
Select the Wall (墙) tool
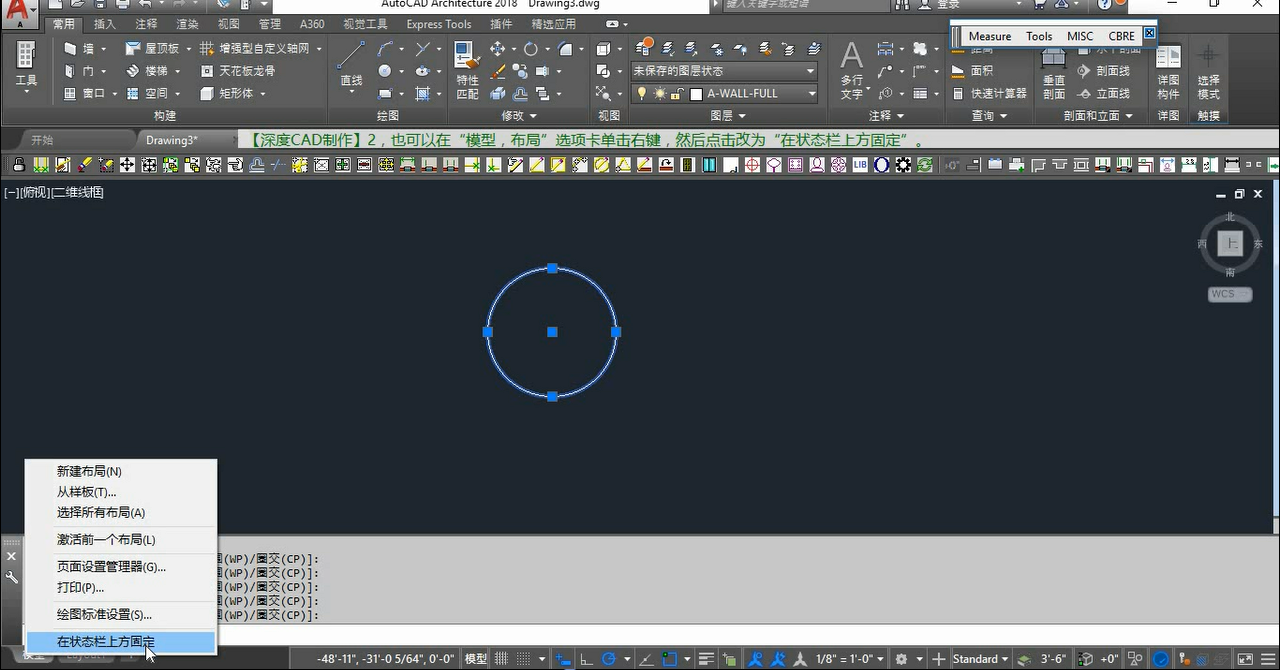pyautogui.click(x=79, y=48)
